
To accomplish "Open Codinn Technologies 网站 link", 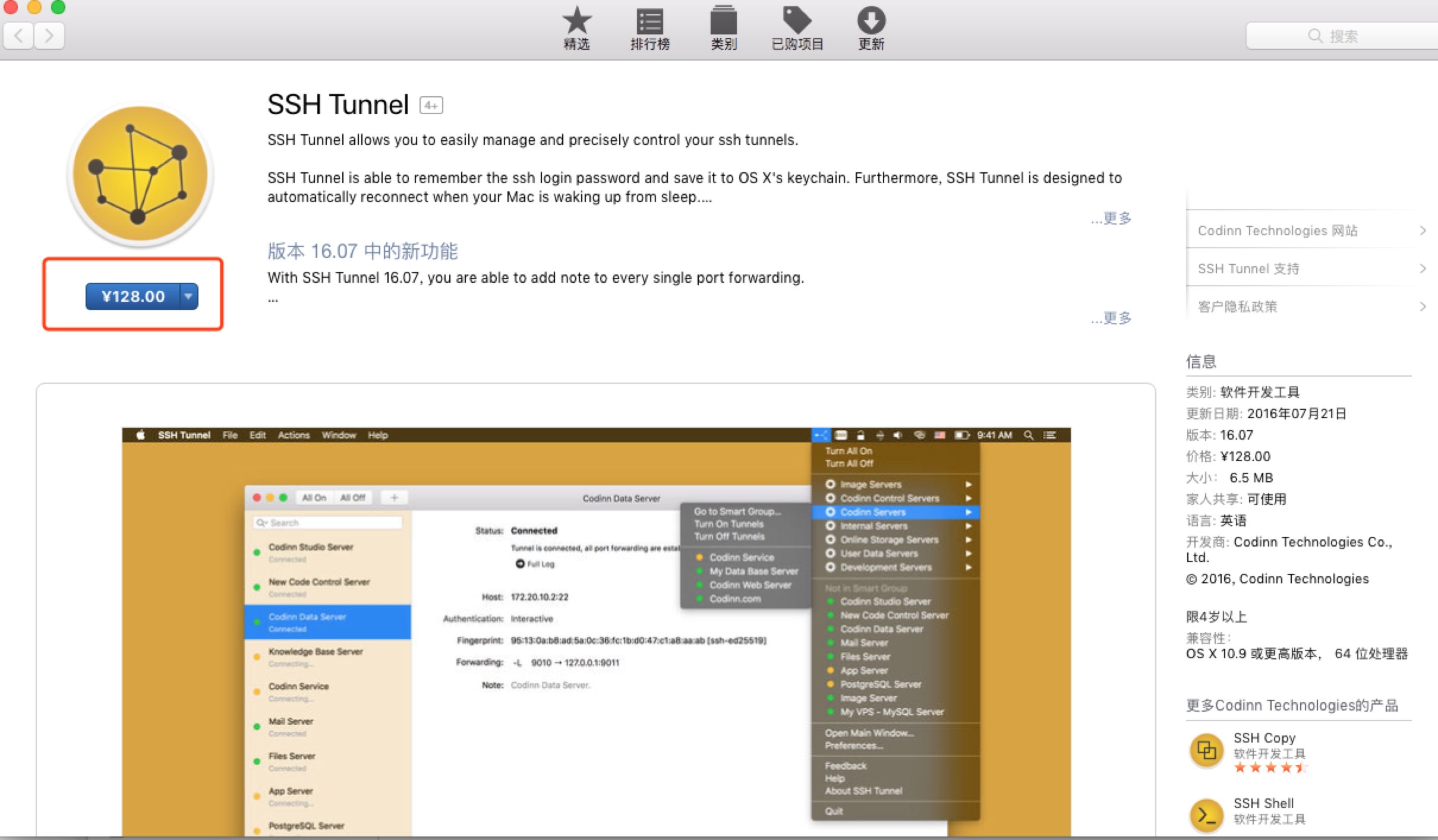I will pos(1278,230).
